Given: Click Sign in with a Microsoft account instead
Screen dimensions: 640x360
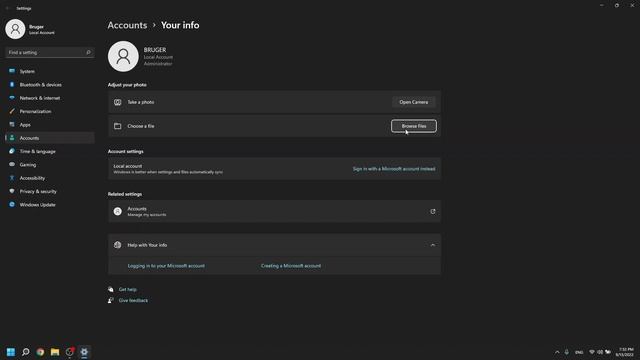Looking at the screenshot, I should click(x=394, y=169).
